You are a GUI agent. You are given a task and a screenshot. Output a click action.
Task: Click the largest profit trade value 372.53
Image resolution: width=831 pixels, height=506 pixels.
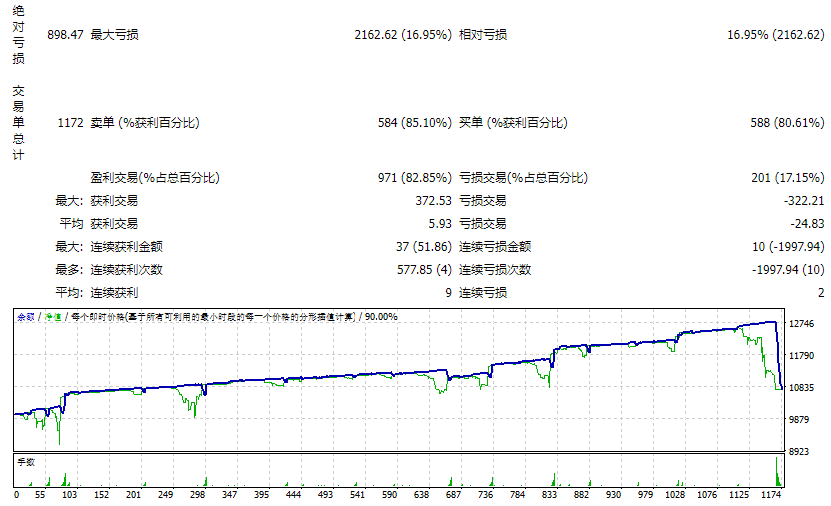pos(434,201)
